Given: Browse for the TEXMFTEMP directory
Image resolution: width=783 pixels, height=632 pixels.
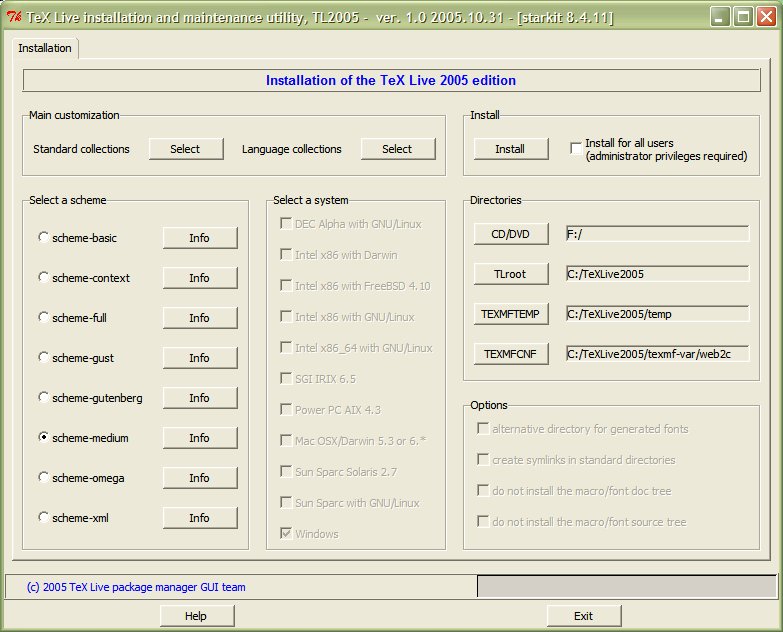Looking at the screenshot, I should tap(511, 314).
